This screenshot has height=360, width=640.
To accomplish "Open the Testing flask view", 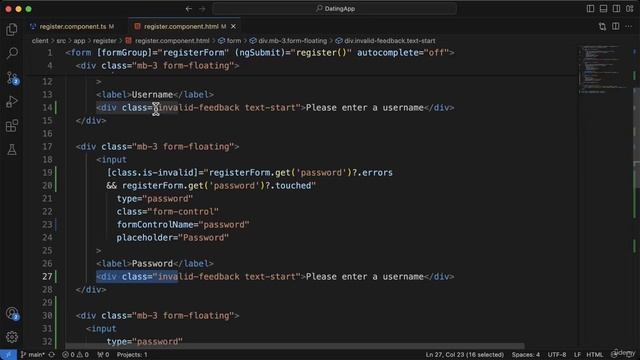I will [x=12, y=149].
